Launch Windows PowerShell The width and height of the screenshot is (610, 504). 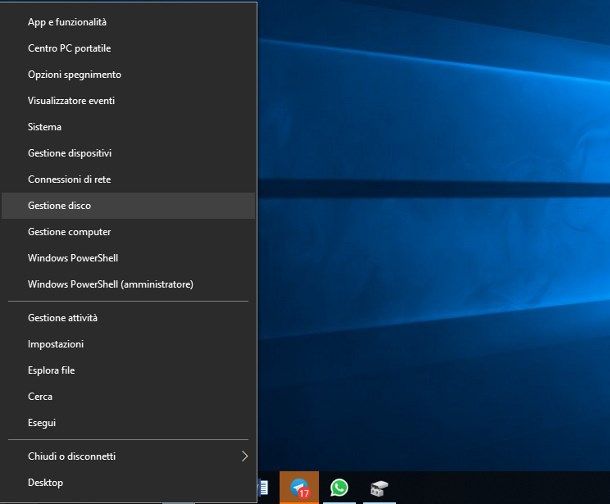(x=128, y=258)
